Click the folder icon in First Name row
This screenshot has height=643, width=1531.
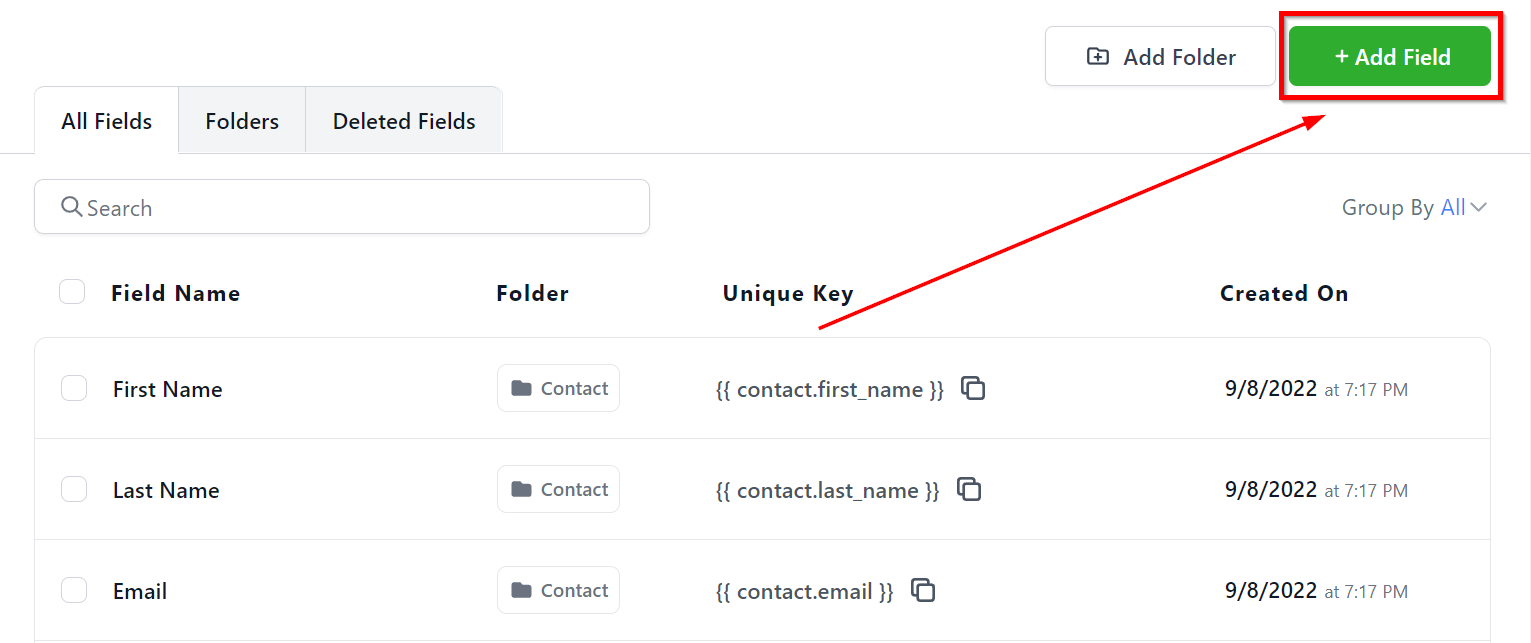pyautogui.click(x=521, y=388)
